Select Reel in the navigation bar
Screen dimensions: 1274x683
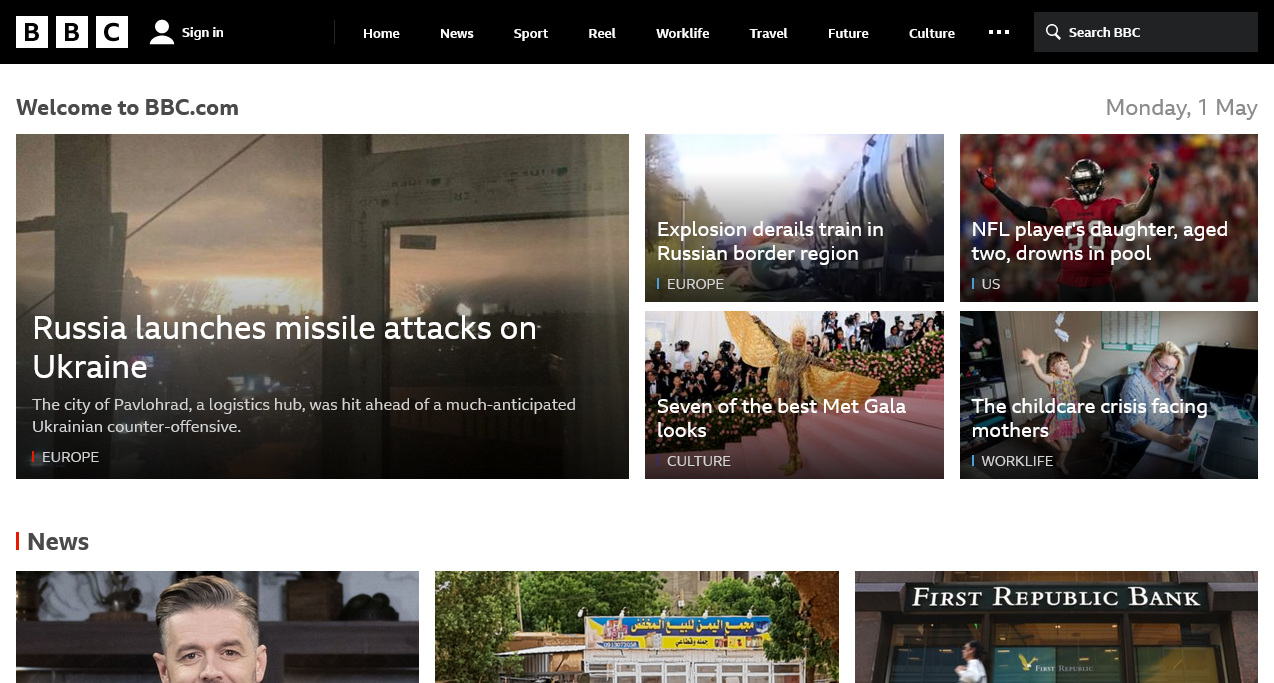pos(602,33)
